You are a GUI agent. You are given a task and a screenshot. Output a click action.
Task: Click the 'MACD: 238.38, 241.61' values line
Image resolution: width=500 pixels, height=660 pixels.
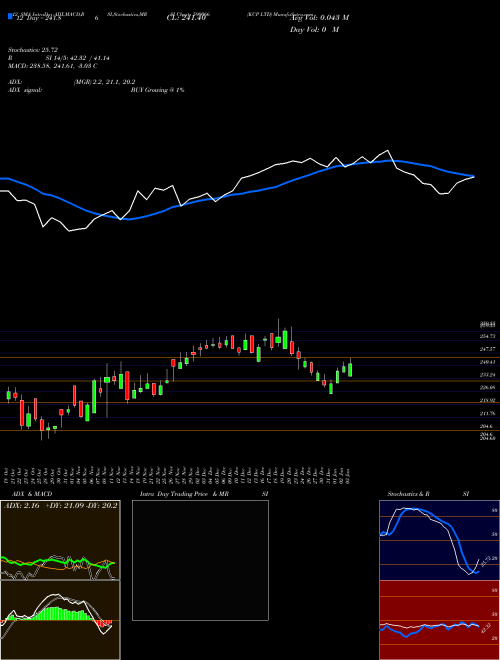coord(53,66)
